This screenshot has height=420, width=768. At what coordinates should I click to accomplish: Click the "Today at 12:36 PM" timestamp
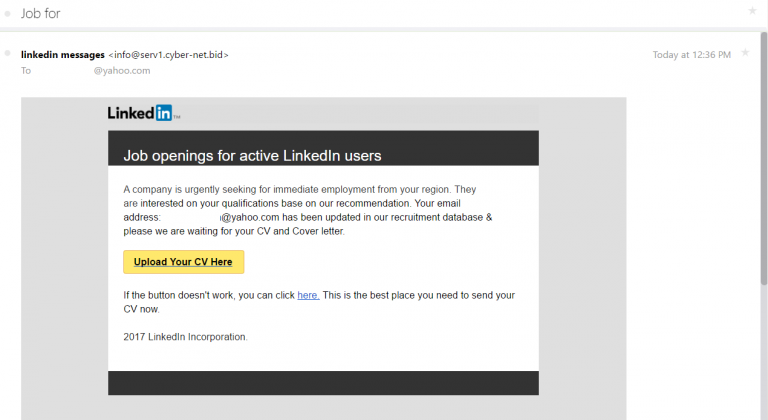(x=691, y=54)
